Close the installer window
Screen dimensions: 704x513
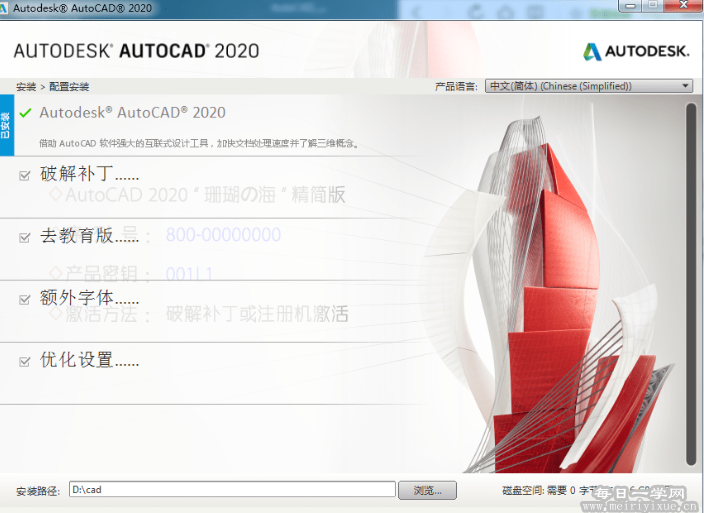pos(683,5)
